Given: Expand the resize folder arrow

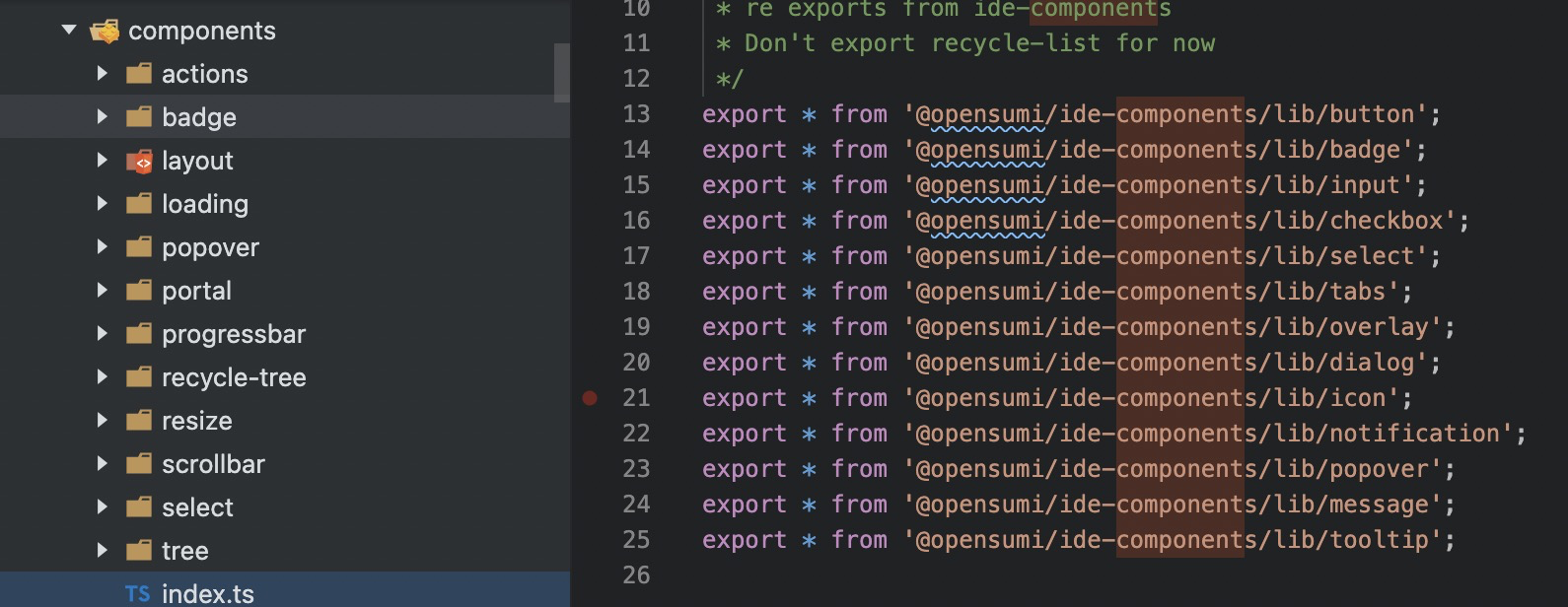Looking at the screenshot, I should point(102,421).
